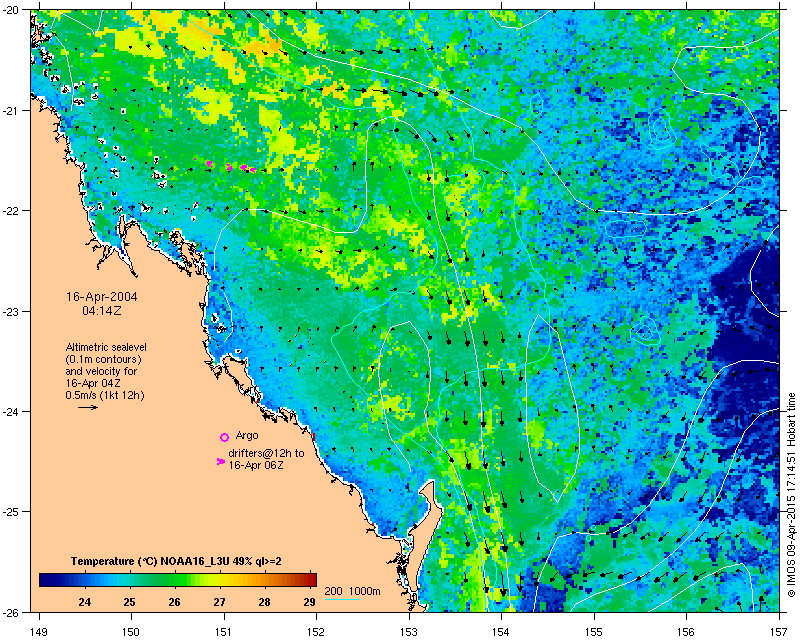Viewport: 800px width, 640px height.
Task: Click the latitude axis label -26
Action: (11, 612)
